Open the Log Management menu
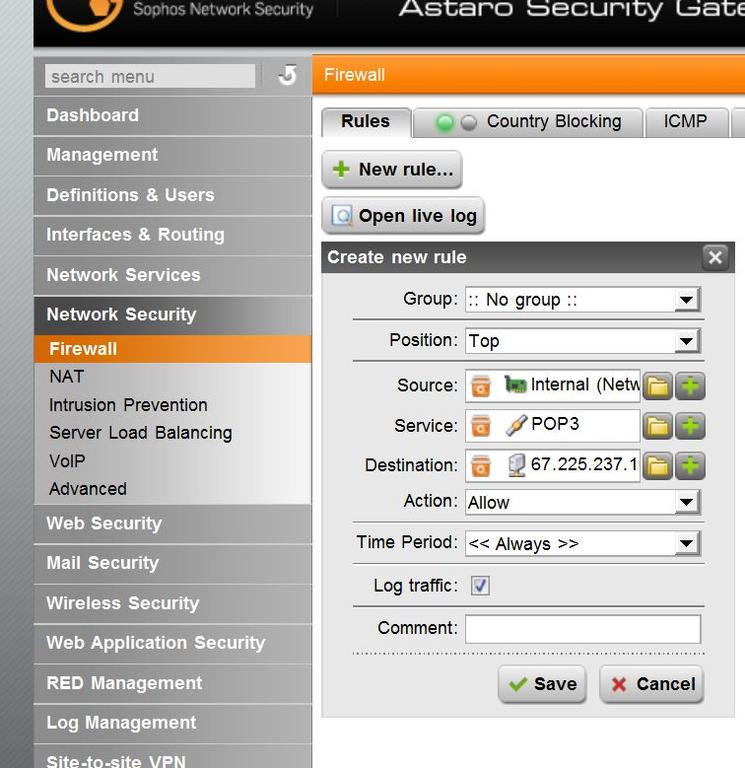The height and width of the screenshot is (768, 745). (172, 723)
